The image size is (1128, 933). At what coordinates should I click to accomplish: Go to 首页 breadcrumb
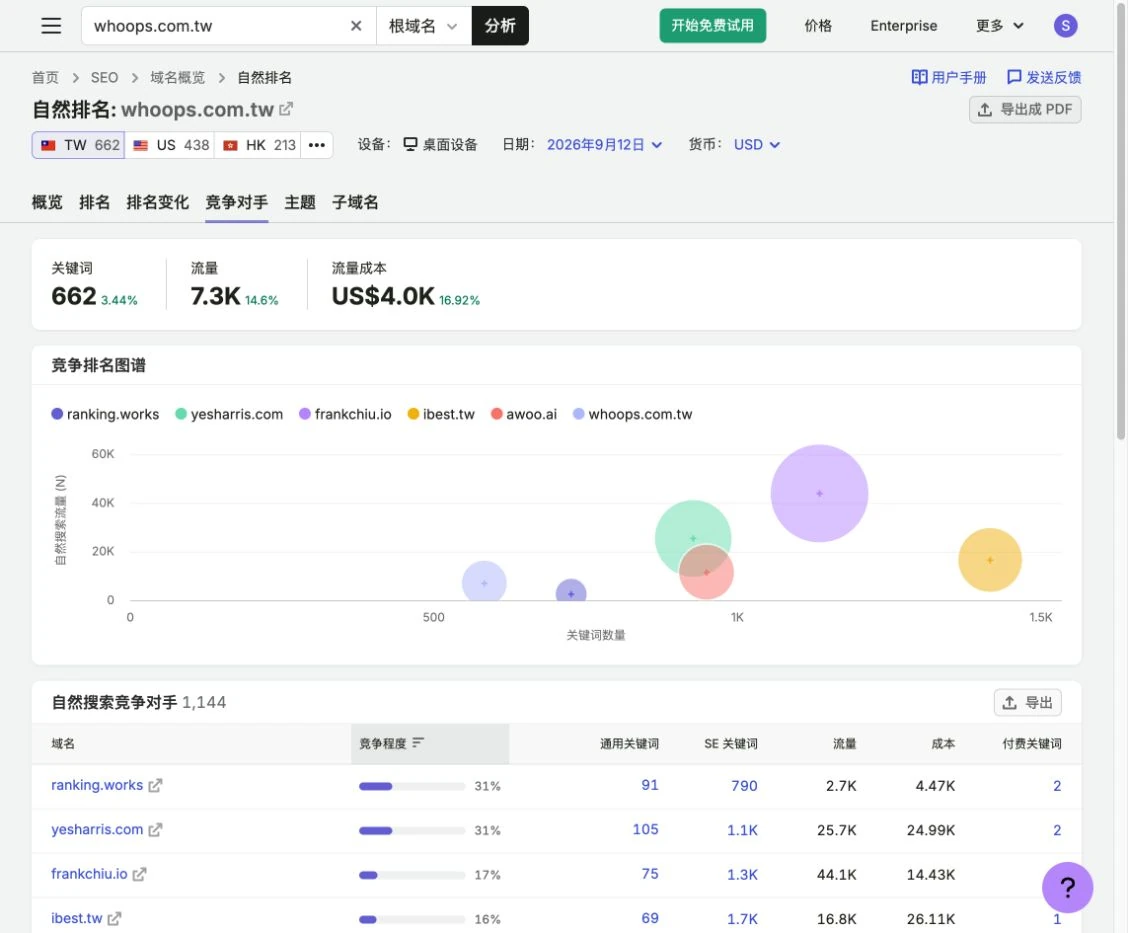click(x=45, y=78)
